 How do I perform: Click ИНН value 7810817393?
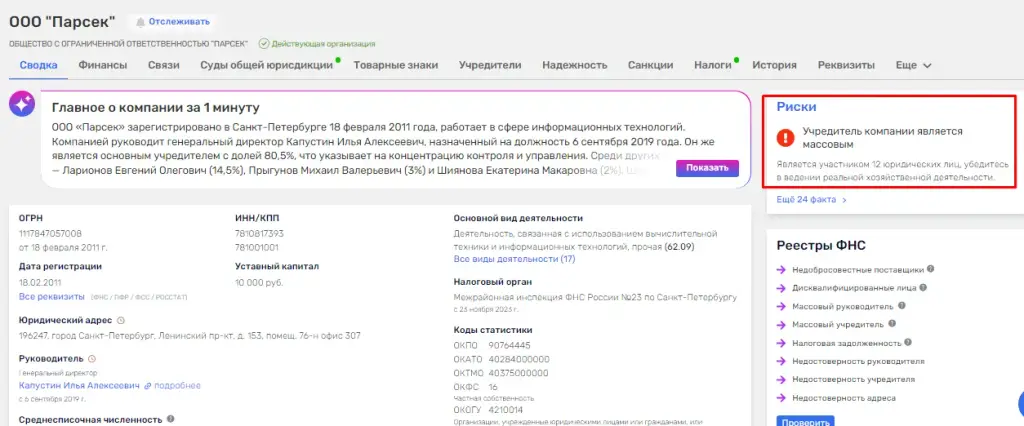[x=259, y=234]
